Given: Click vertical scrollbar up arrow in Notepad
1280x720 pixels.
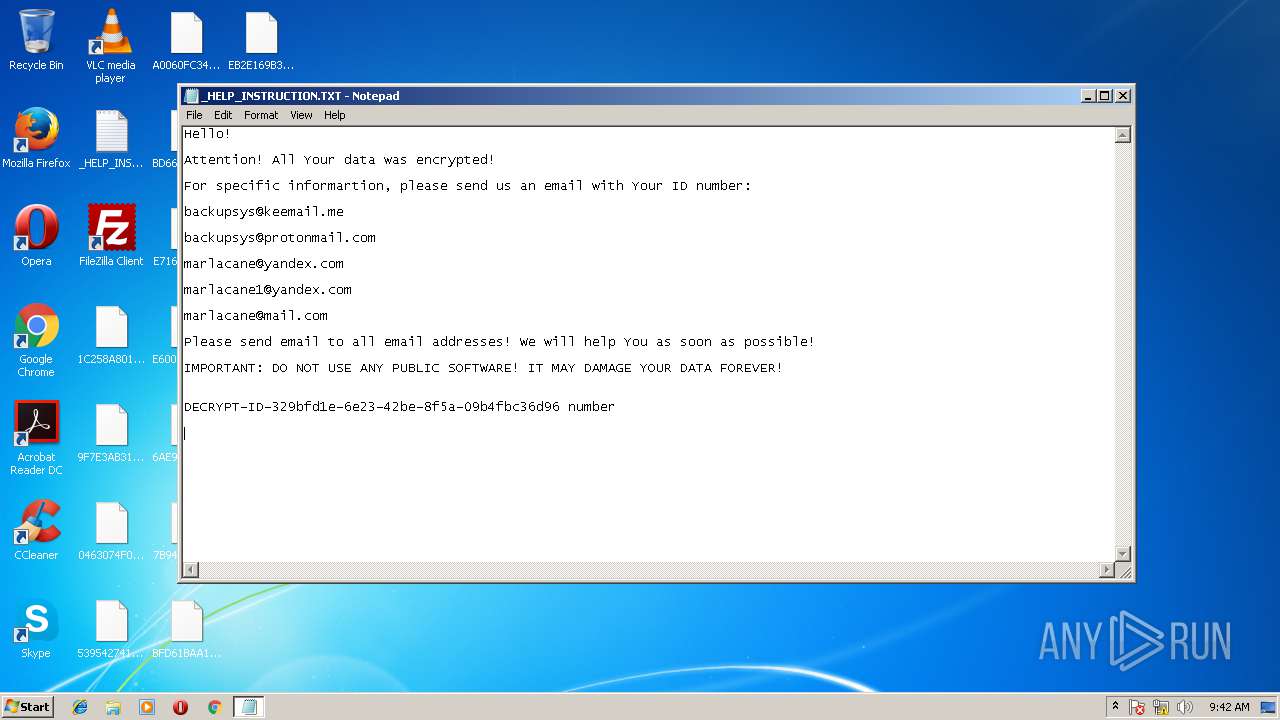Looking at the screenshot, I should [1123, 135].
